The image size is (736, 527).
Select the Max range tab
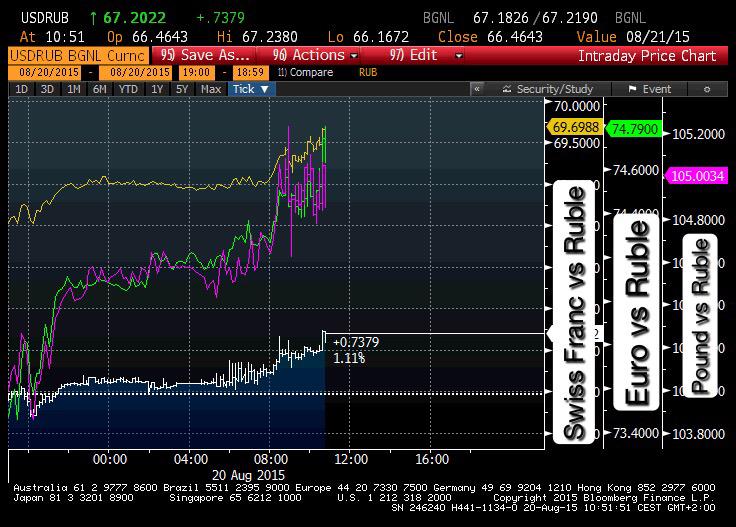click(211, 89)
